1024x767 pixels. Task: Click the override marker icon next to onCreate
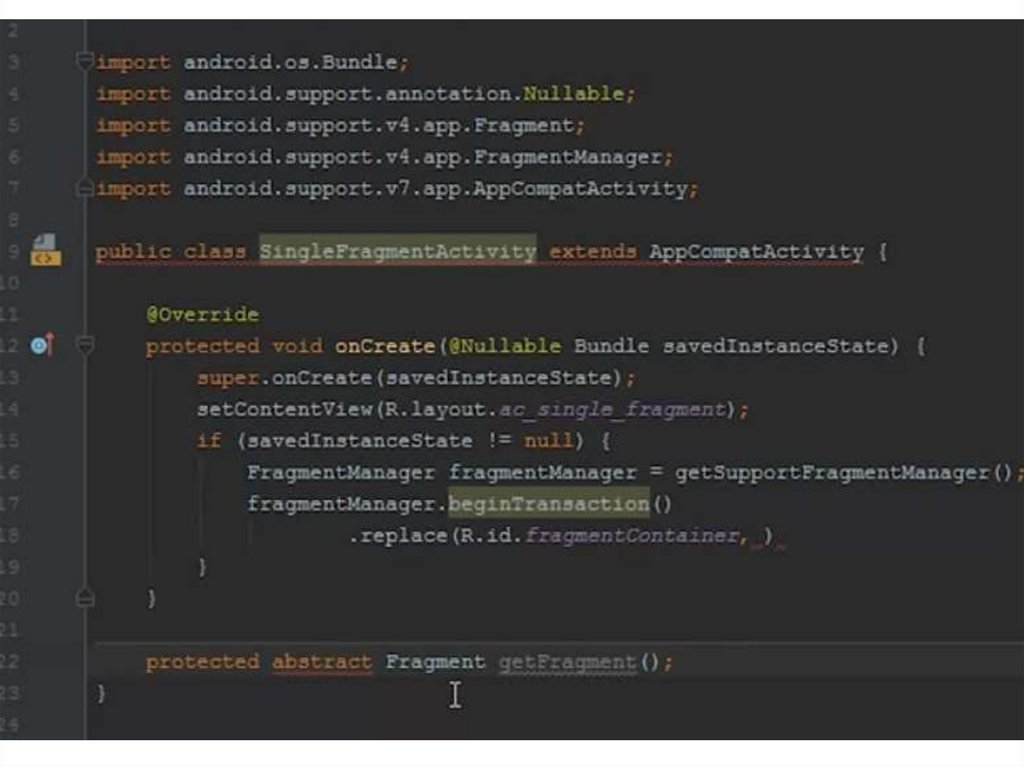point(42,345)
